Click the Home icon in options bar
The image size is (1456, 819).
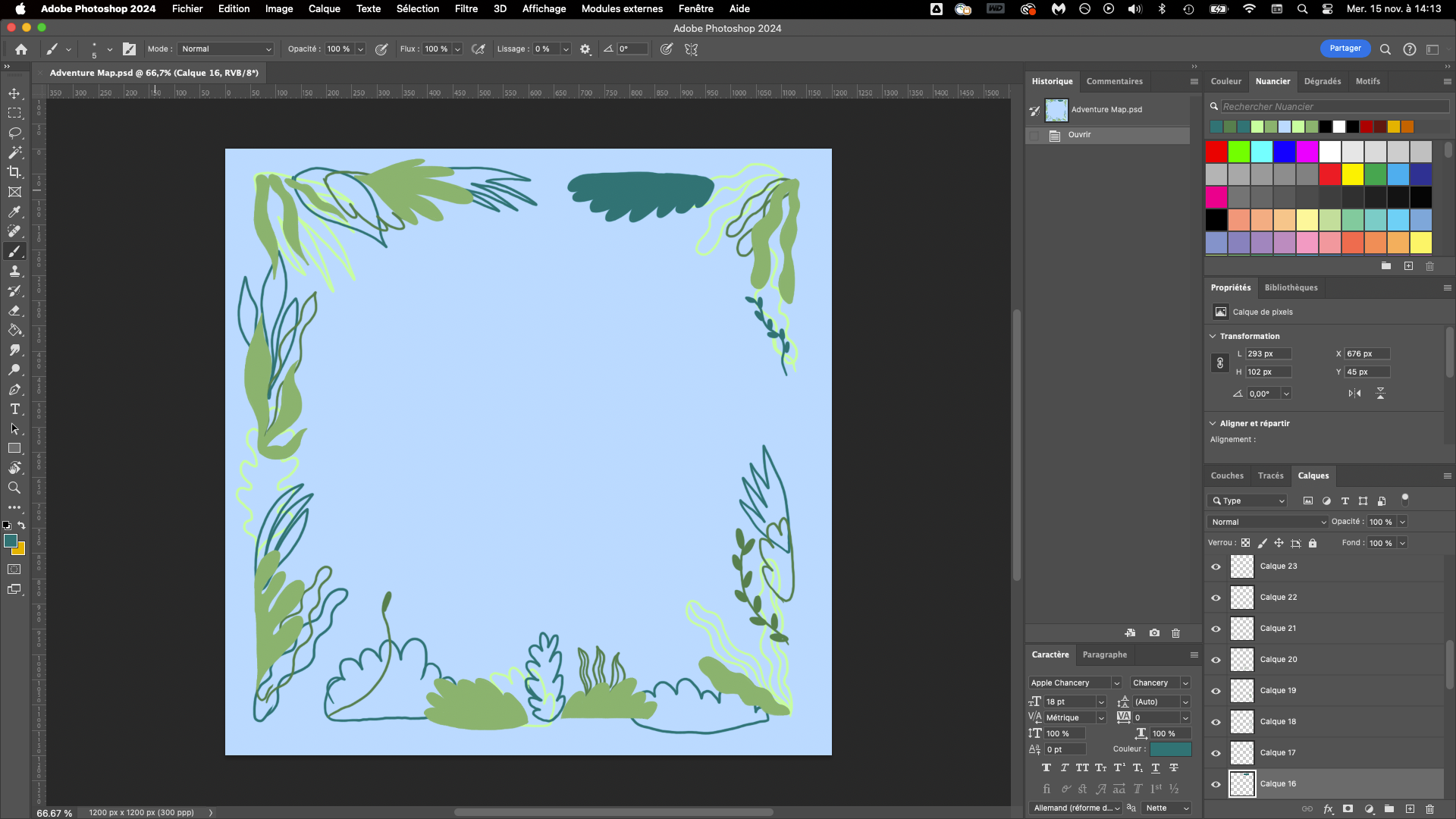click(21, 49)
